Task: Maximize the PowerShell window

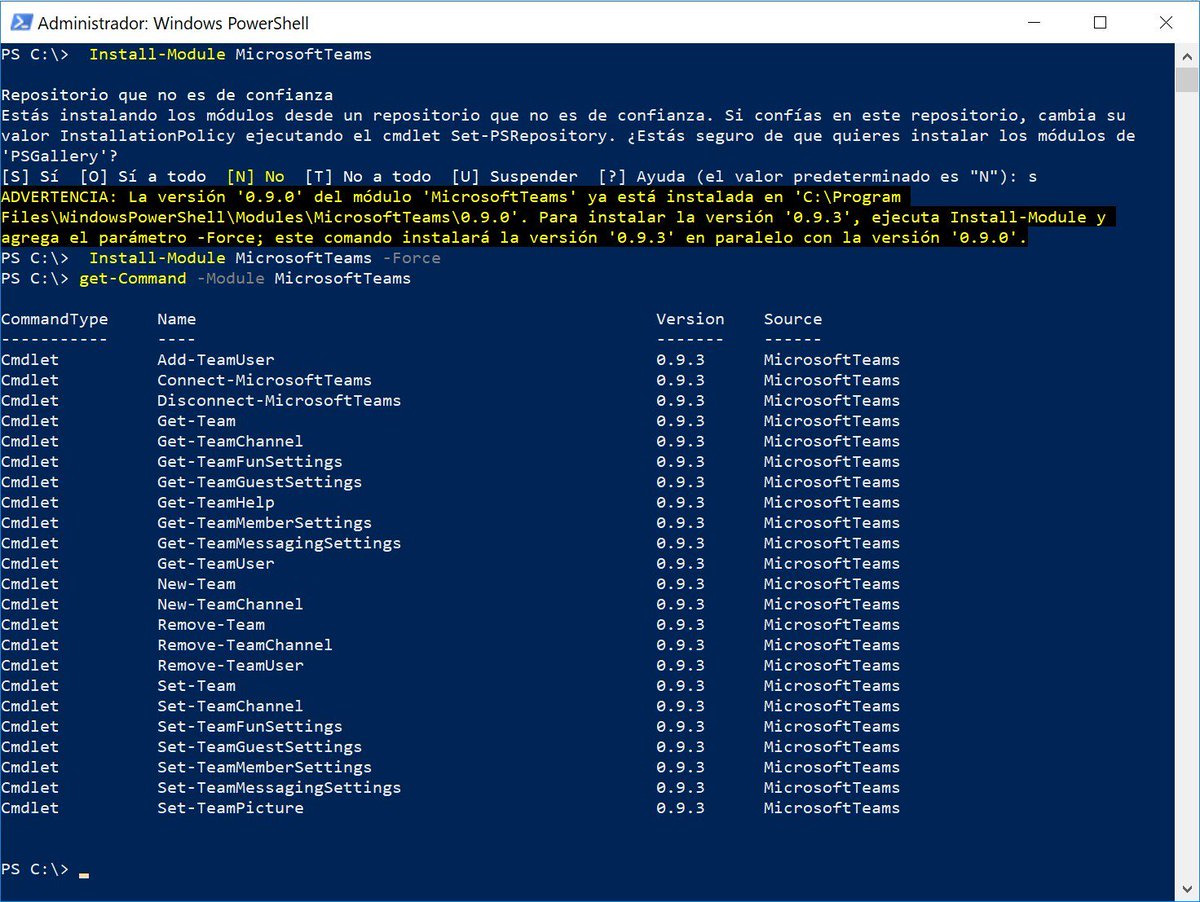Action: pyautogui.click(x=1100, y=22)
